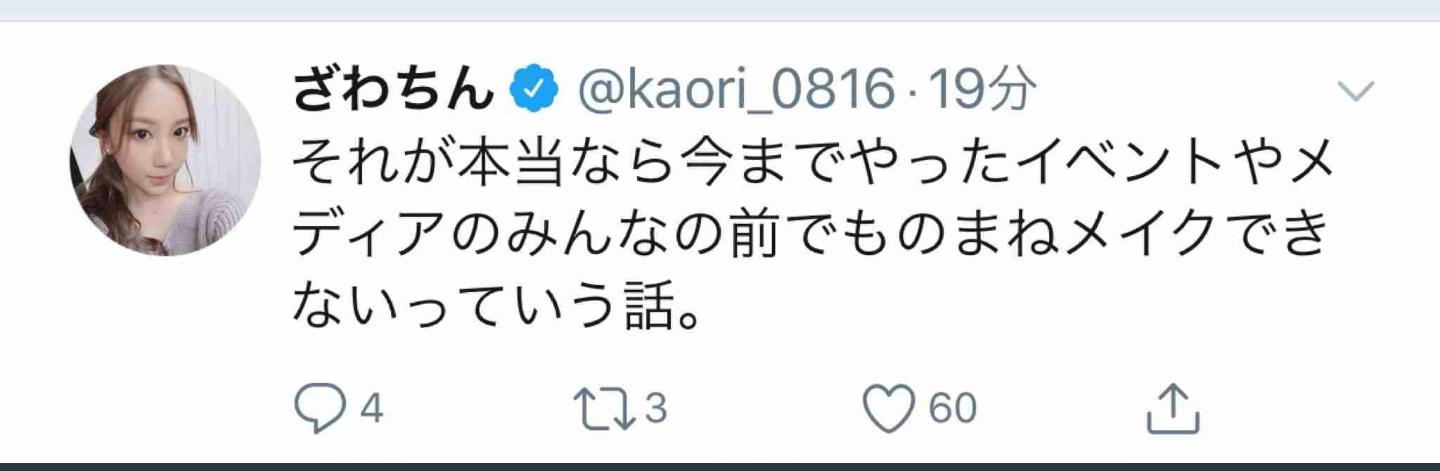
Task: Open the reply speech bubble icon
Action: click(318, 410)
